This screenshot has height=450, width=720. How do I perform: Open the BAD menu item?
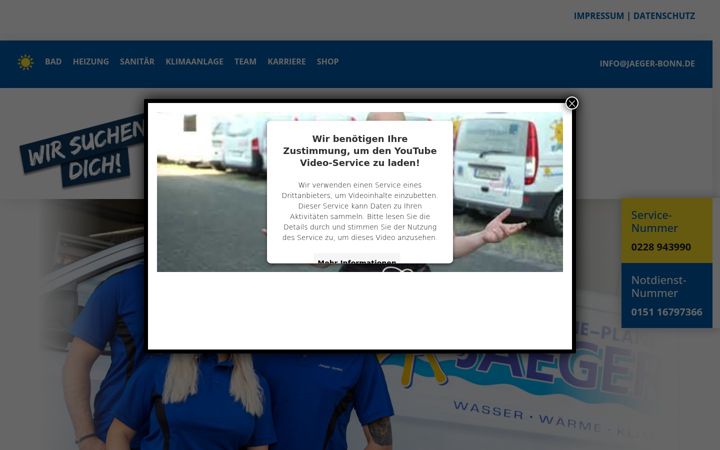click(x=53, y=62)
